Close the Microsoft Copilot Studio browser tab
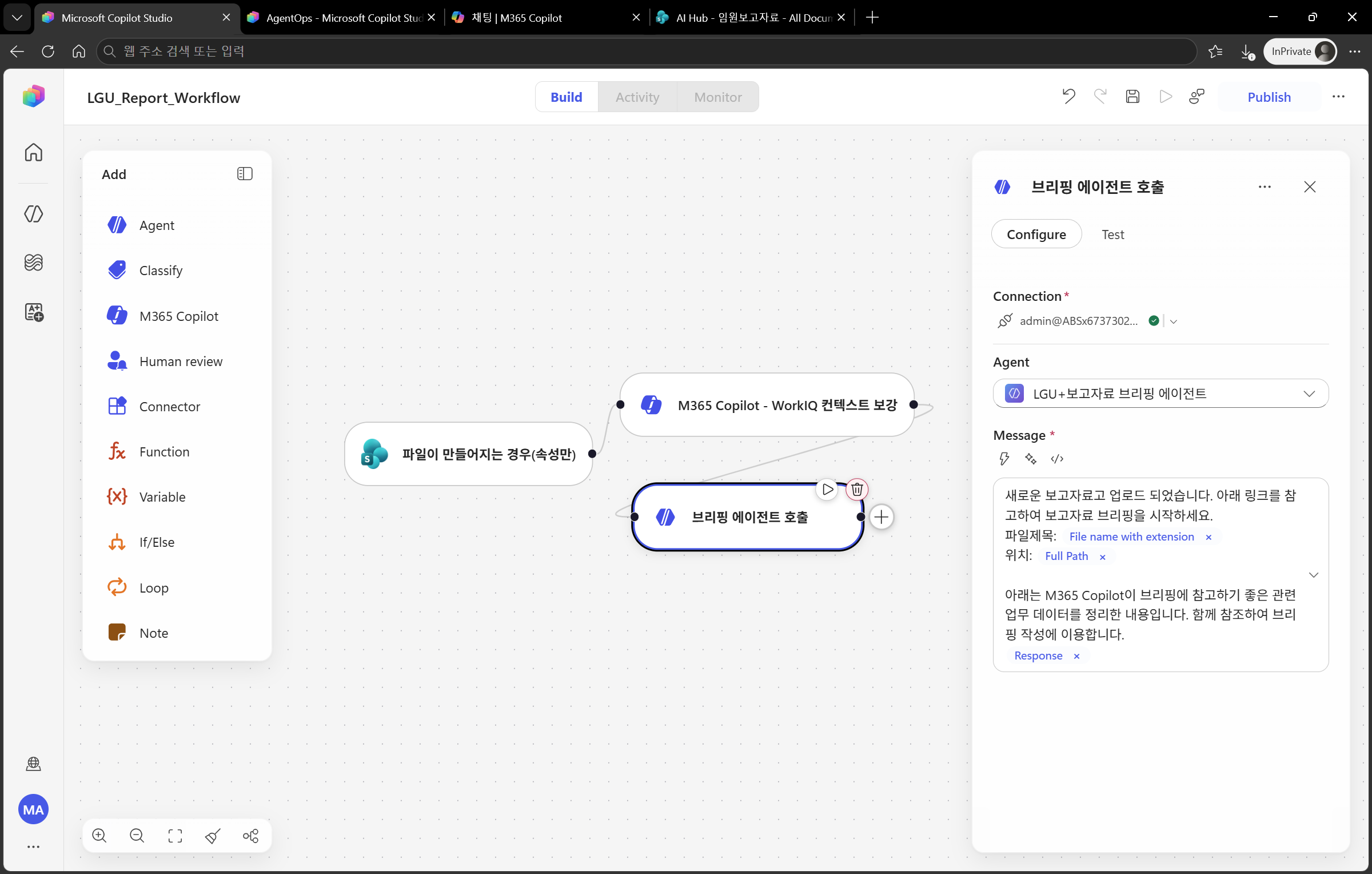Image resolution: width=1372 pixels, height=874 pixels. [226, 18]
